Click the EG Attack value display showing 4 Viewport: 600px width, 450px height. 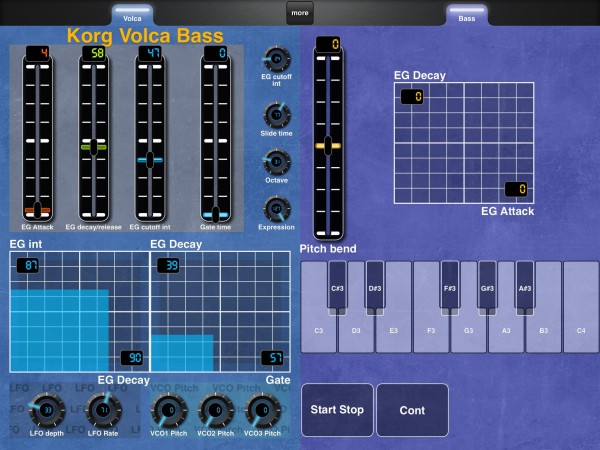click(38, 53)
